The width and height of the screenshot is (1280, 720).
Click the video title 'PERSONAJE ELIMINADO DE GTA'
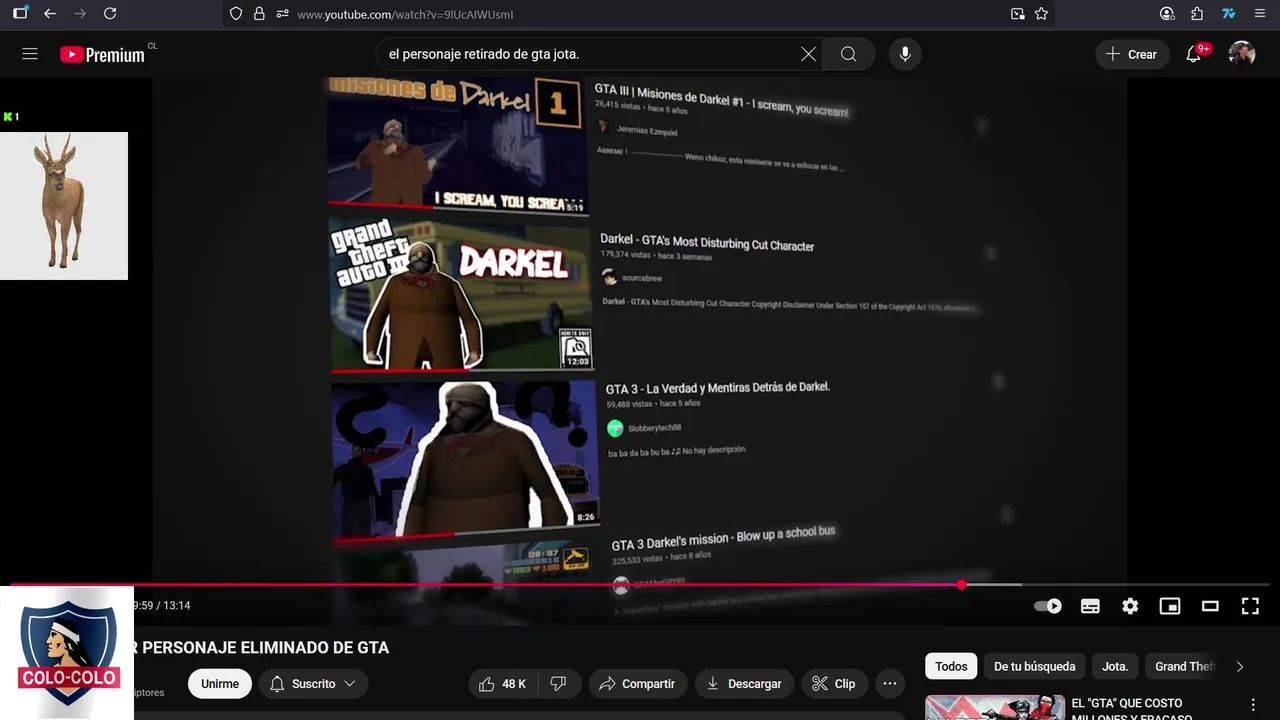(x=265, y=648)
